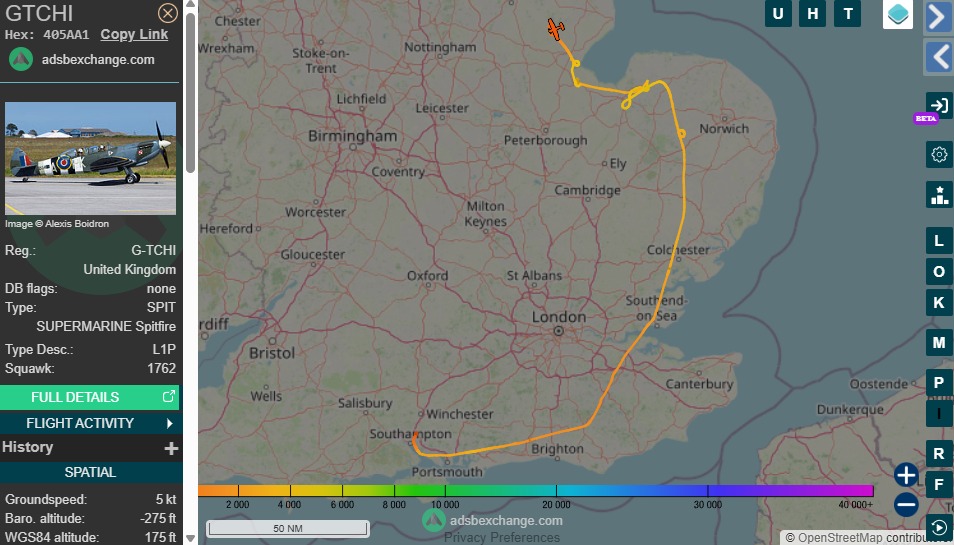The width and height of the screenshot is (954, 545).
Task: Open the map layers selector icon
Action: (x=898, y=14)
